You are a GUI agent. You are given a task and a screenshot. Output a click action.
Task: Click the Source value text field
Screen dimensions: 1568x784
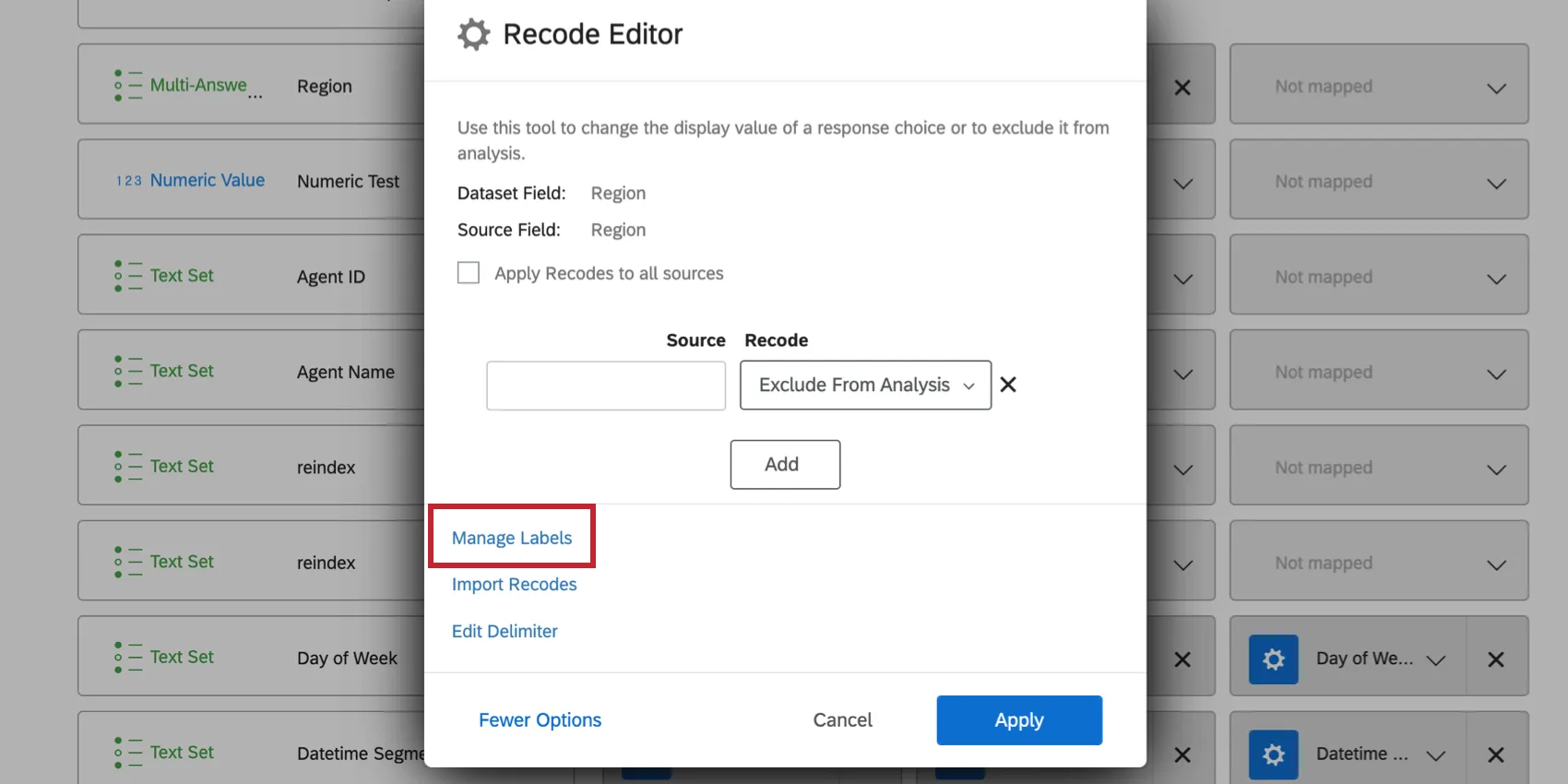click(606, 386)
